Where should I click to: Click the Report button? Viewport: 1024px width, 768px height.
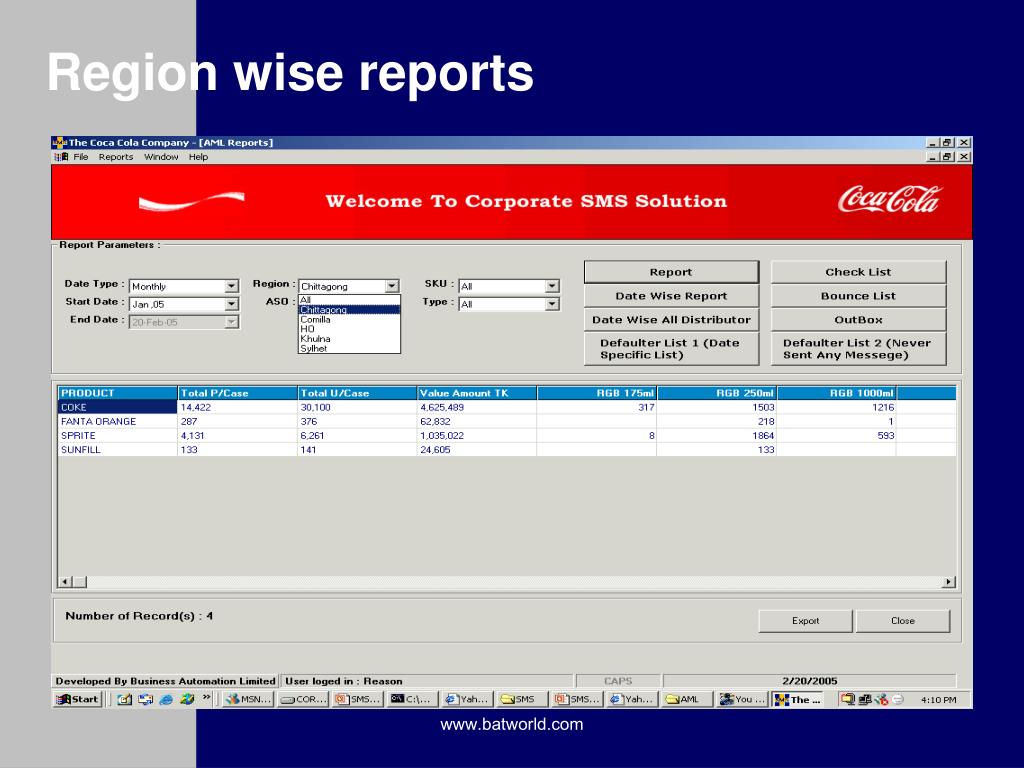click(x=671, y=272)
